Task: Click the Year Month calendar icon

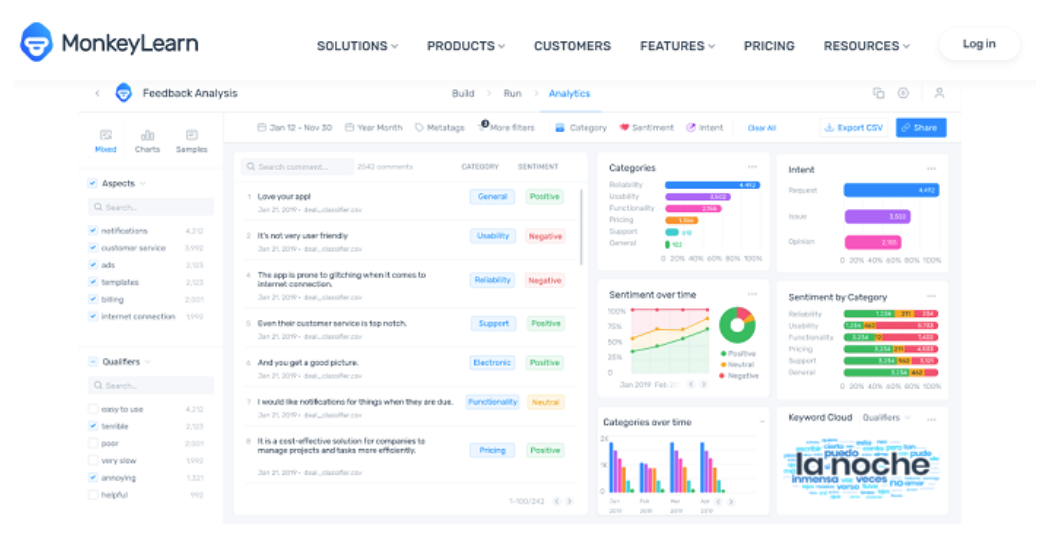Action: coord(349,127)
